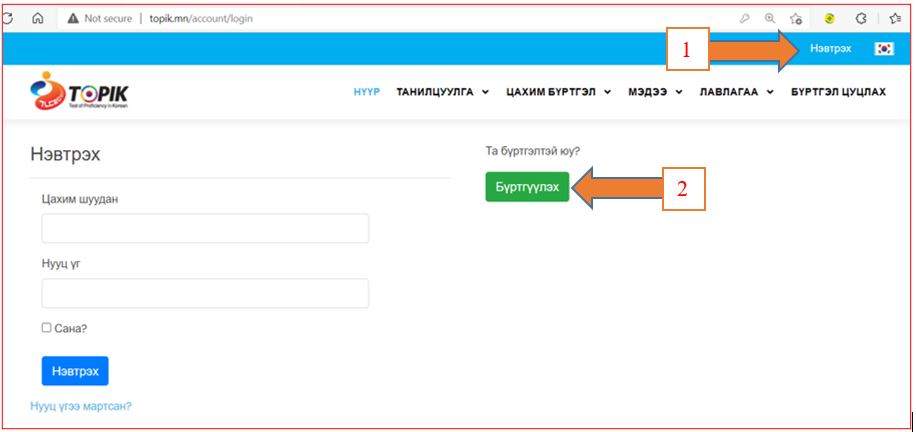Viewport: 916px width, 432px height.
Task: Add page to favorites star icon
Action: coord(796,18)
